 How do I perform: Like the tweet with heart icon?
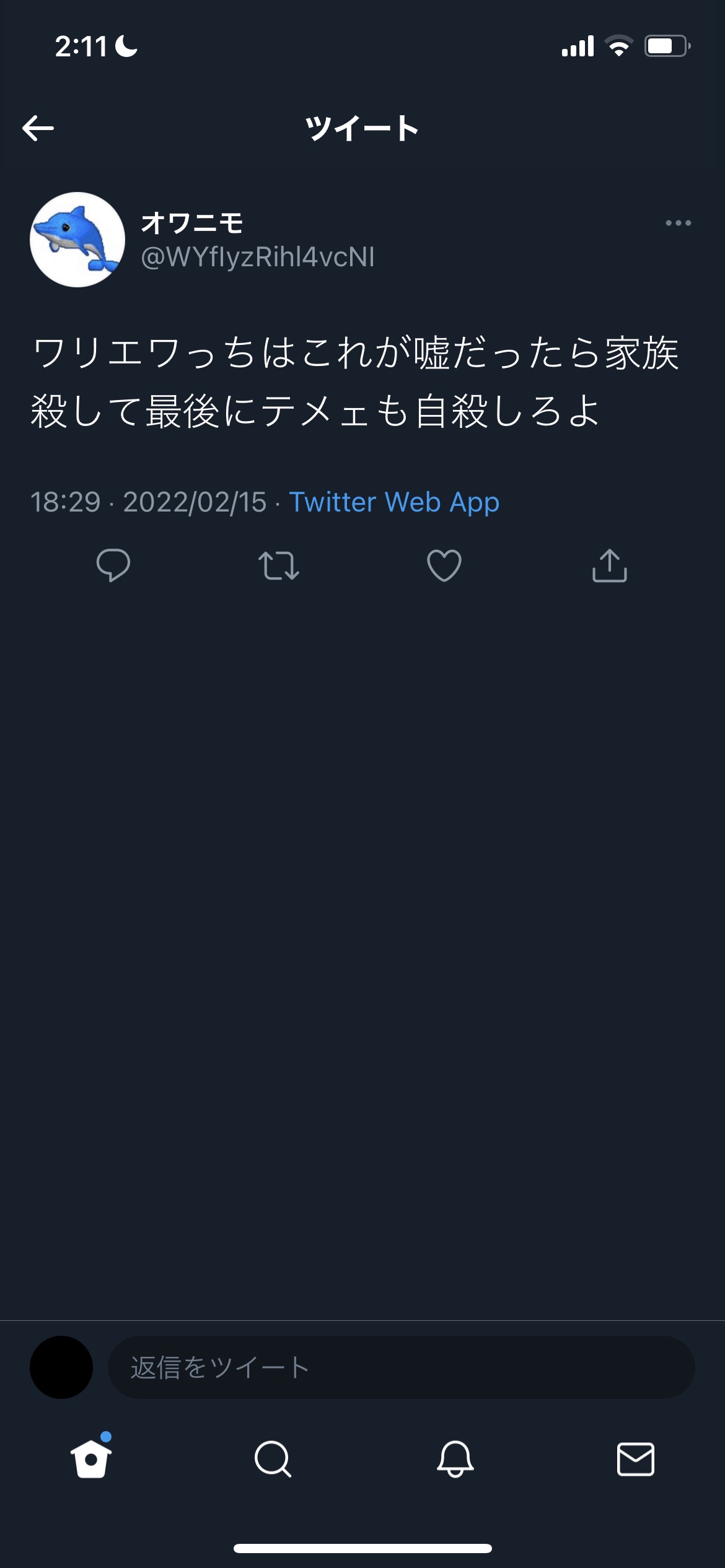[444, 565]
